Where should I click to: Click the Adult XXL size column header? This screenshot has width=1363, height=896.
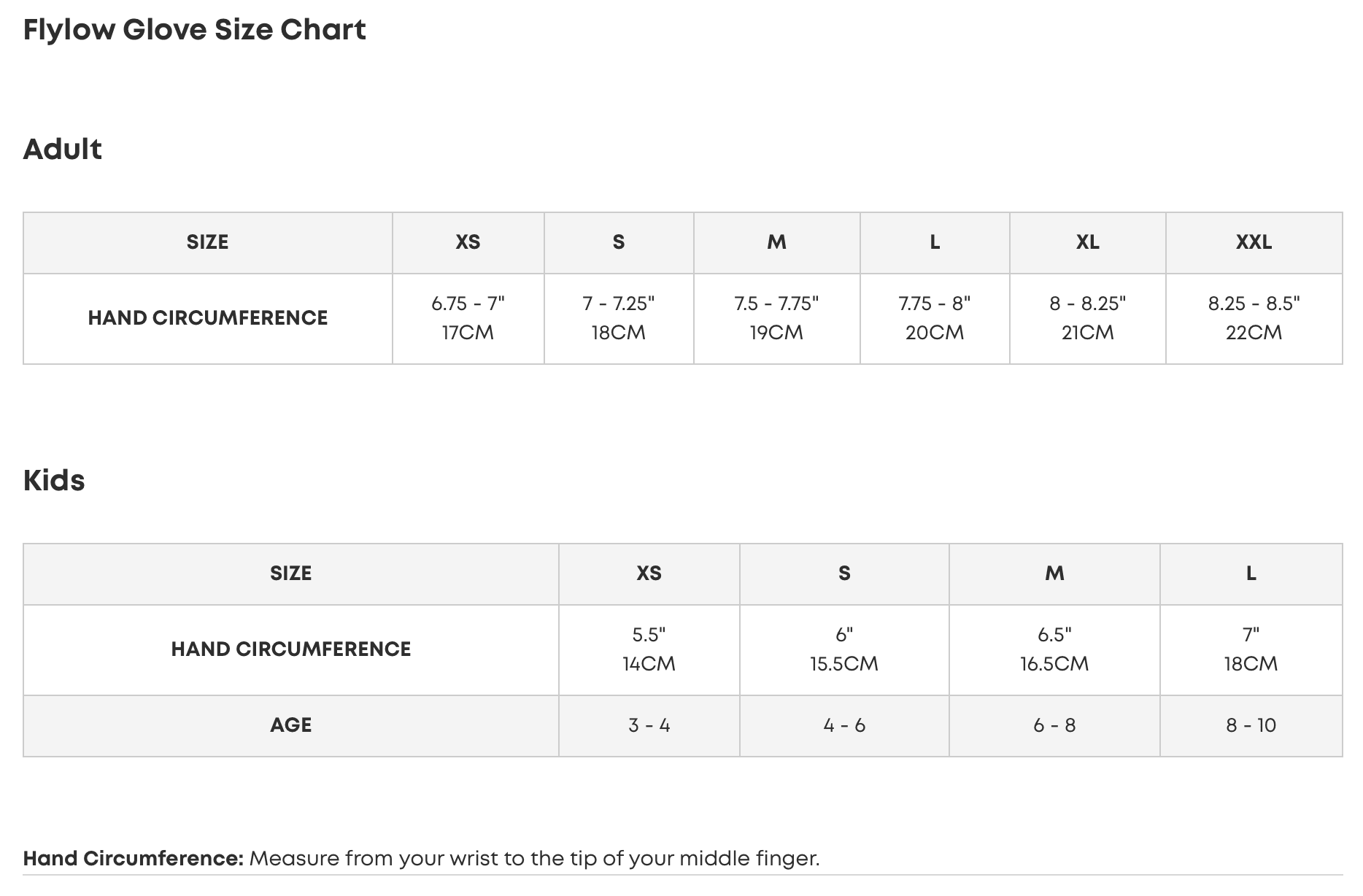coord(1254,242)
